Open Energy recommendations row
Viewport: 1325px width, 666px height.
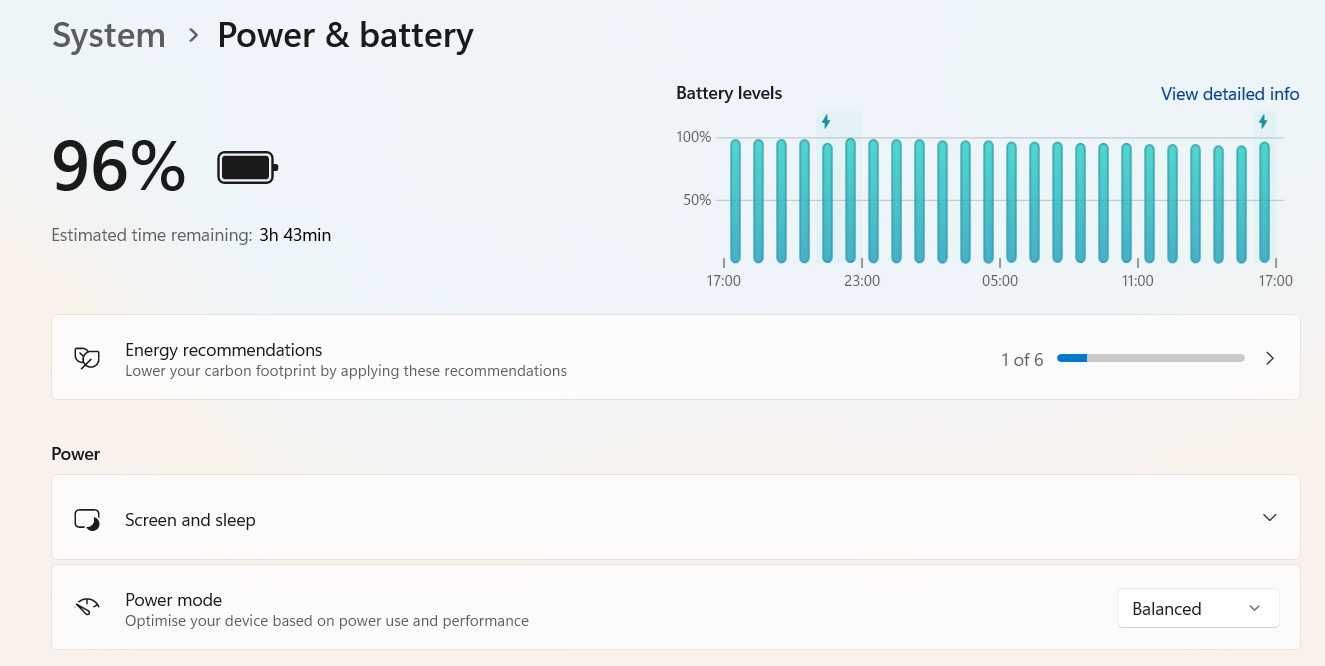676,358
